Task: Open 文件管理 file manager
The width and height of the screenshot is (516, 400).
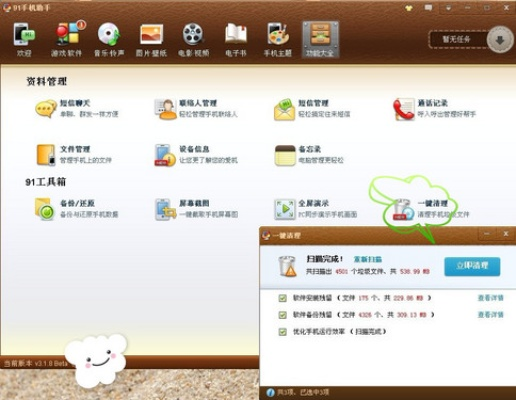Action: click(x=74, y=154)
